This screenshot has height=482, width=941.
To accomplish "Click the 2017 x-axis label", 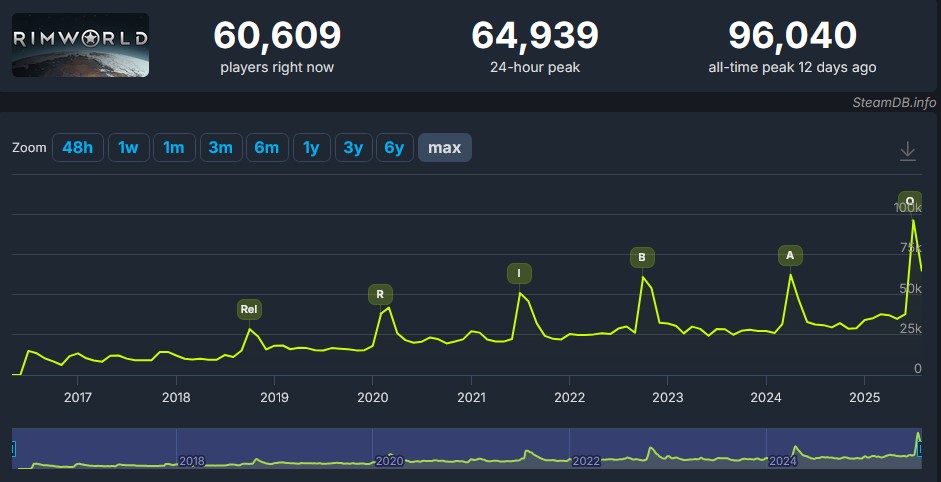I will (x=78, y=397).
